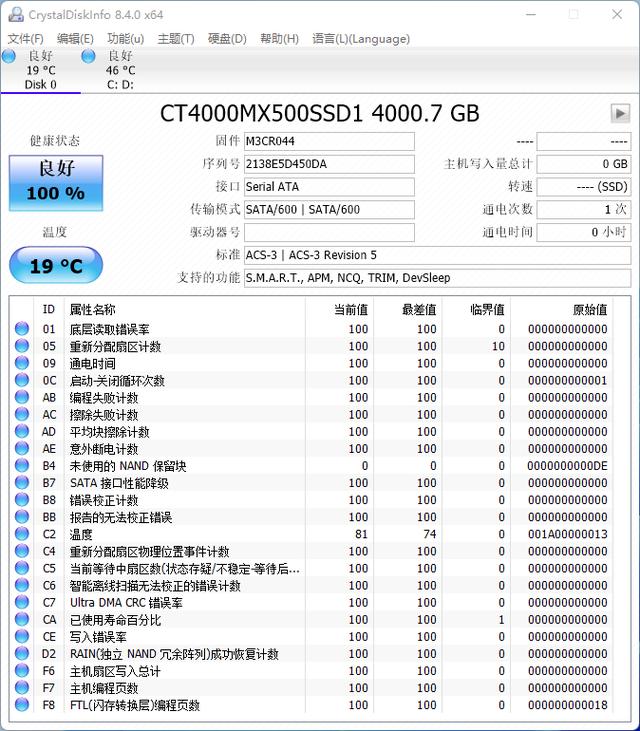
Task: Click the status orb for attribute 09
Action: [x=21, y=363]
